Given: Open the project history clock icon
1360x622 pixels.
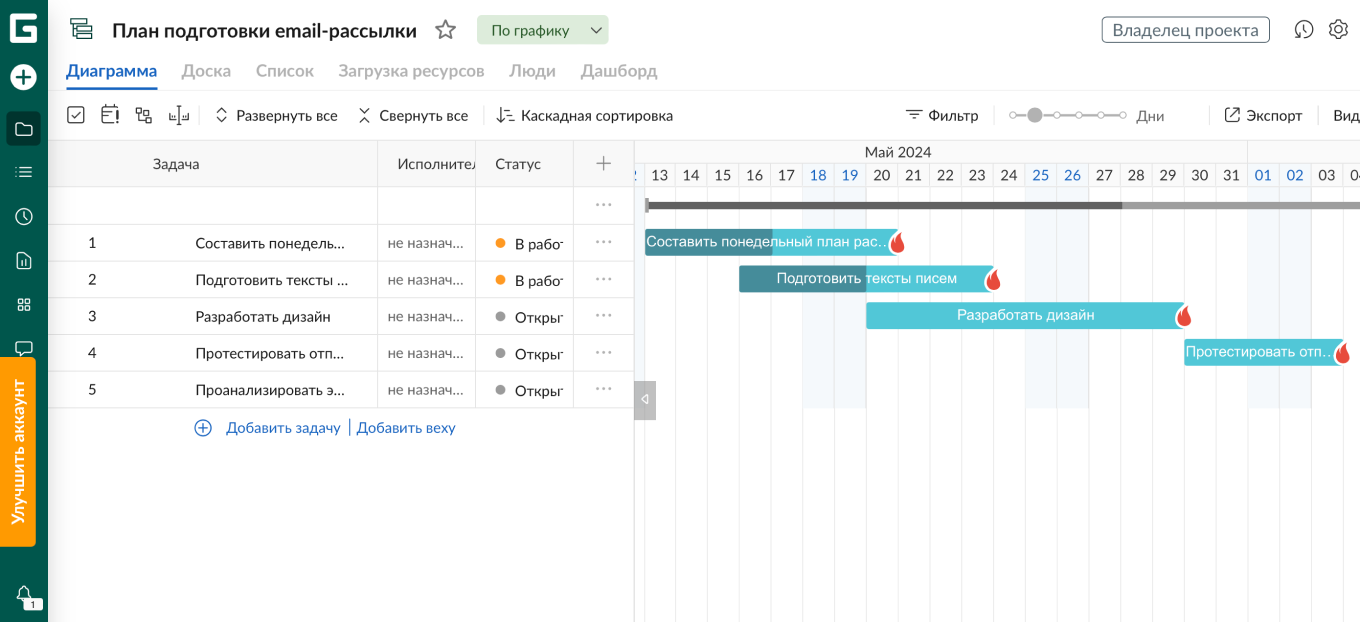Looking at the screenshot, I should click(x=1303, y=30).
